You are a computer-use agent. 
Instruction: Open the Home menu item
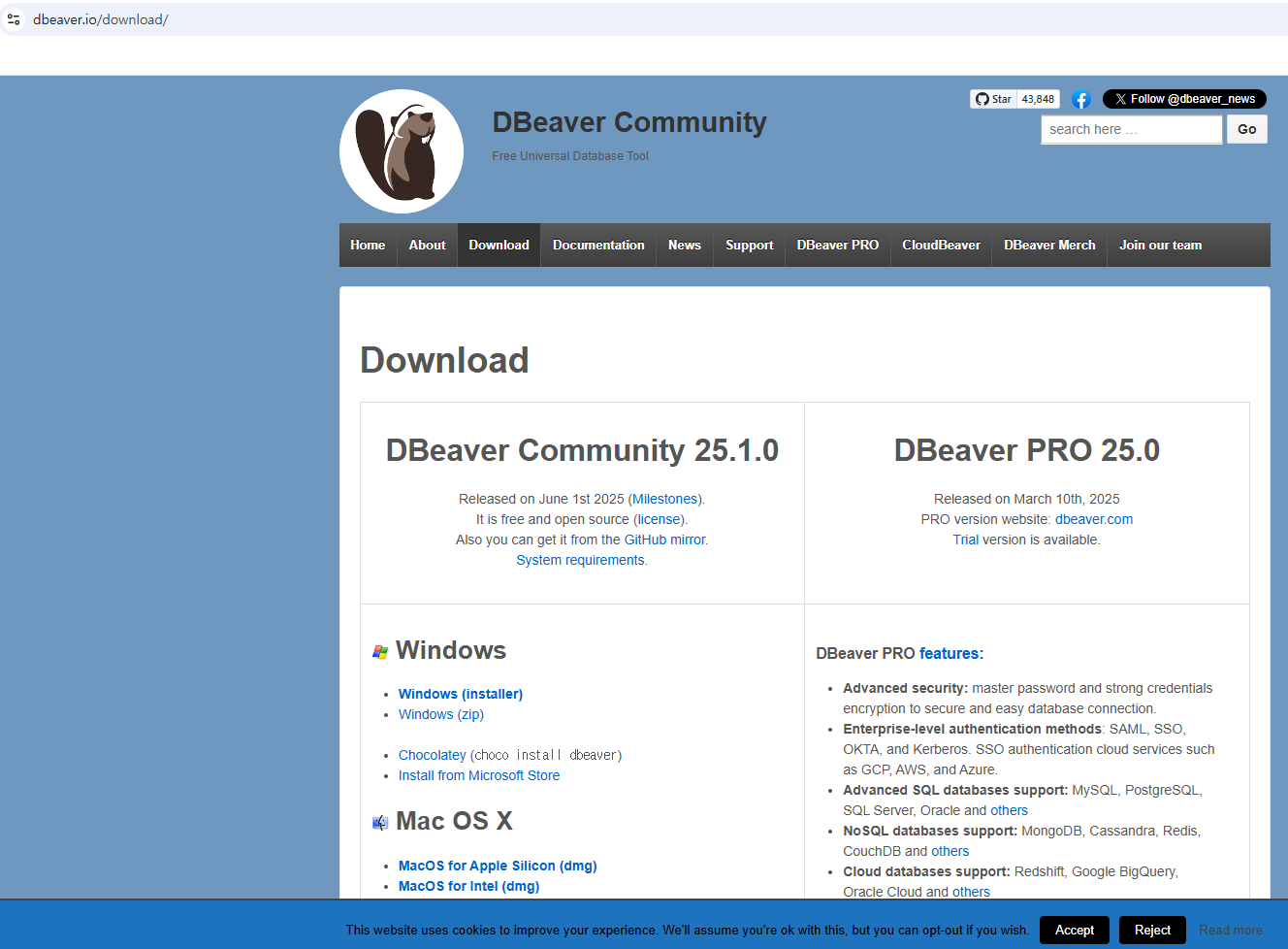368,245
